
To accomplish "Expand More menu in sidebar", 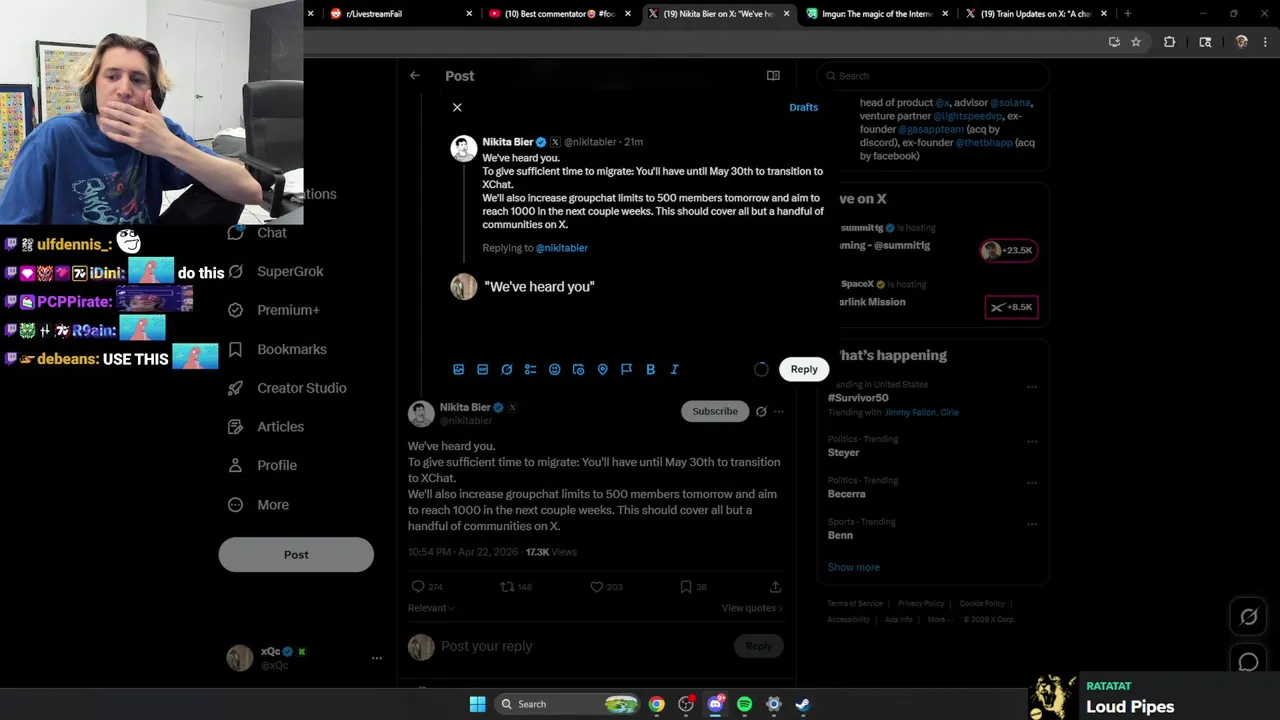I will pyautogui.click(x=258, y=505).
